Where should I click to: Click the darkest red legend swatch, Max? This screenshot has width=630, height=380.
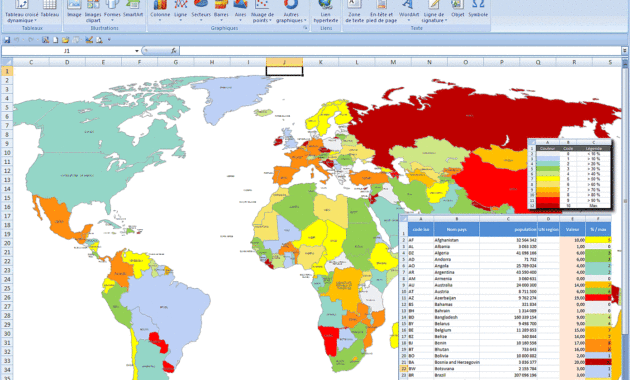pos(548,205)
